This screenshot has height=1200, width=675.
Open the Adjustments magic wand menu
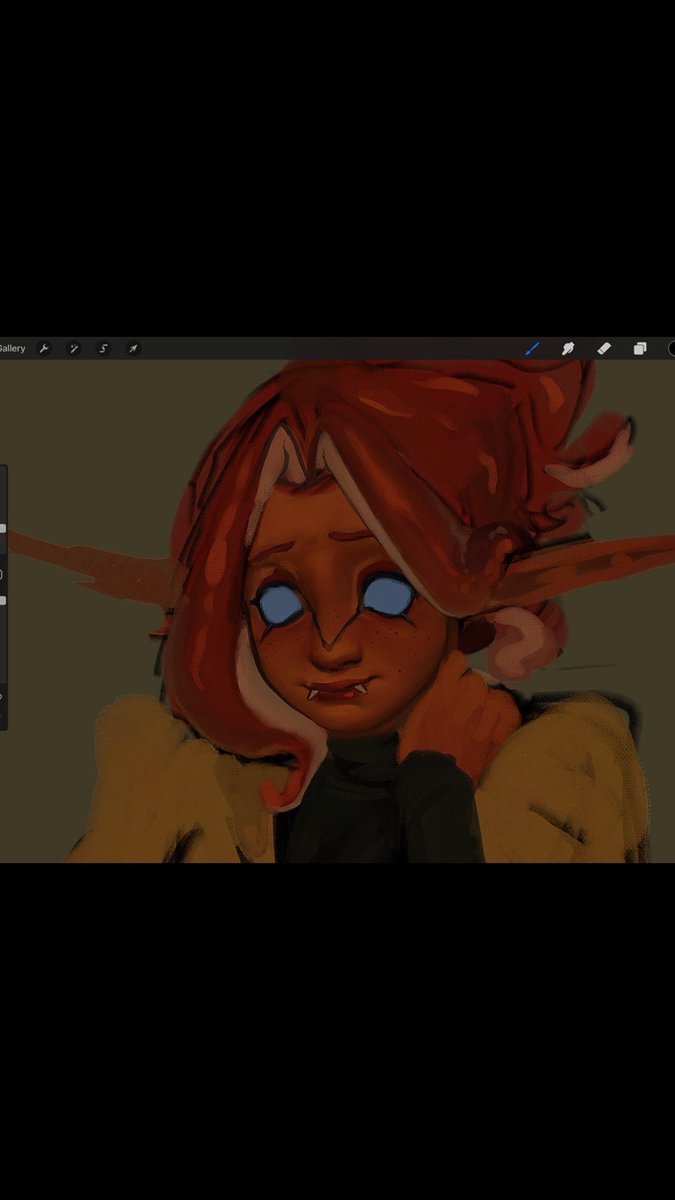(x=73, y=349)
